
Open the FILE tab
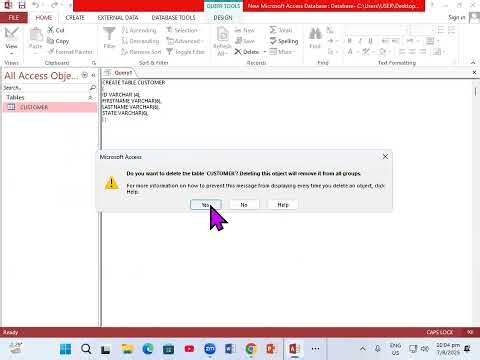[x=14, y=18]
